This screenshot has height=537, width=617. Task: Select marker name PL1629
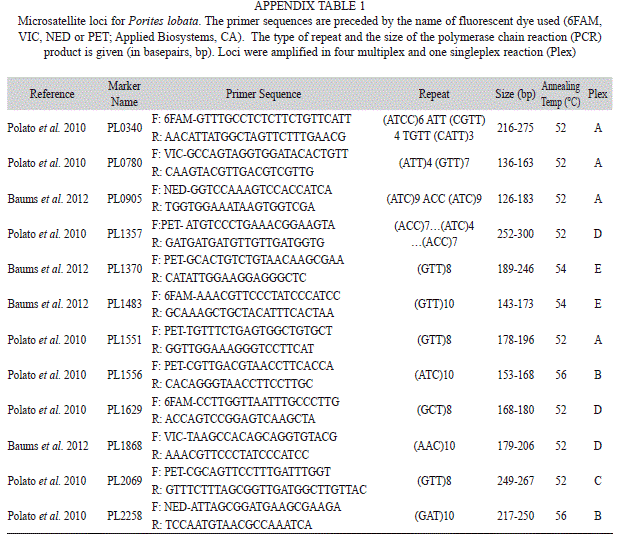click(124, 410)
